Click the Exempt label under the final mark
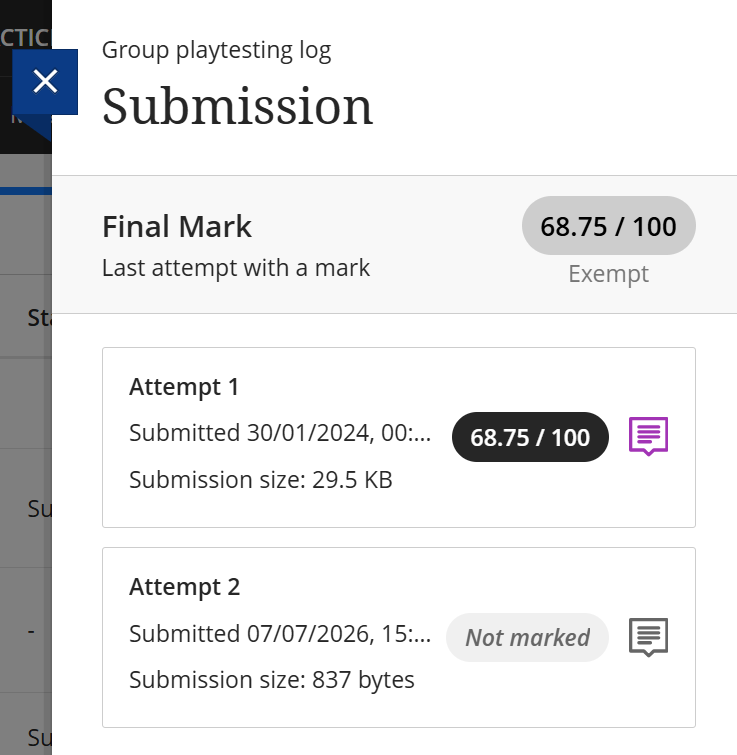Screen dimensions: 737x755 point(608,274)
